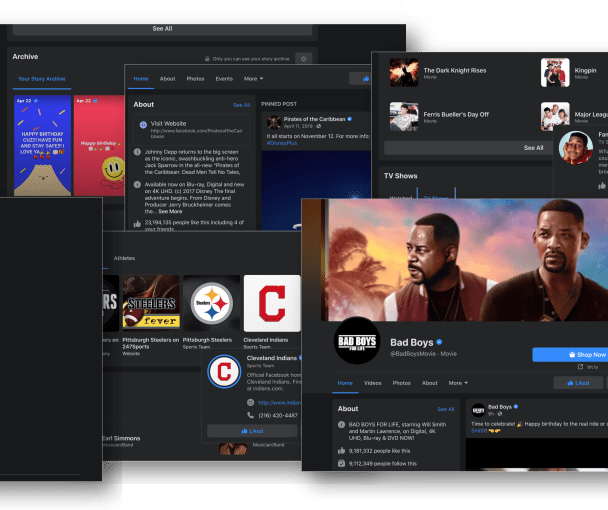Screen dimensions: 608x510
Task: Open the blue Happy Birthday story from Apr 22
Action: click(42, 145)
